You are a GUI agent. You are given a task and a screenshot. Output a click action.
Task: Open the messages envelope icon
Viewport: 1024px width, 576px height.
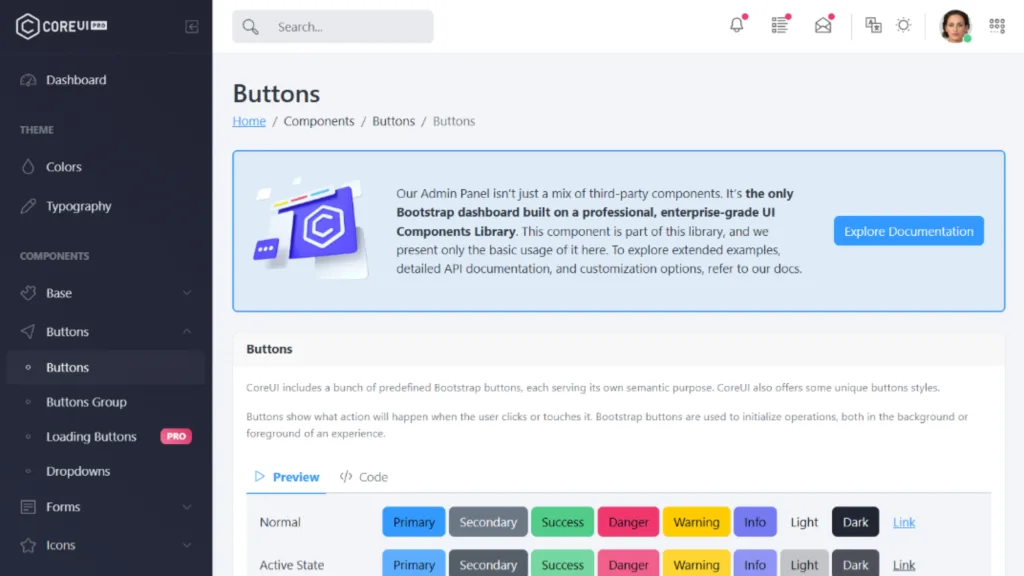tap(822, 25)
